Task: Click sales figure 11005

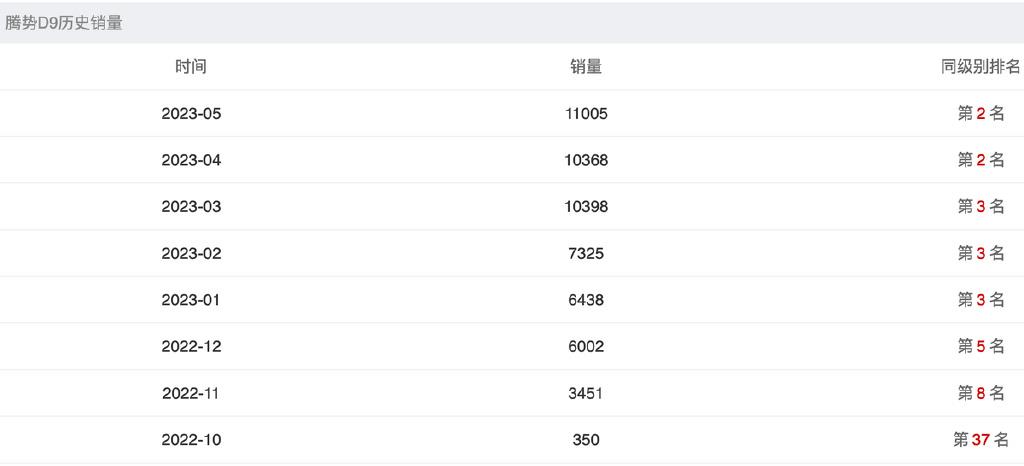Action: click(586, 114)
